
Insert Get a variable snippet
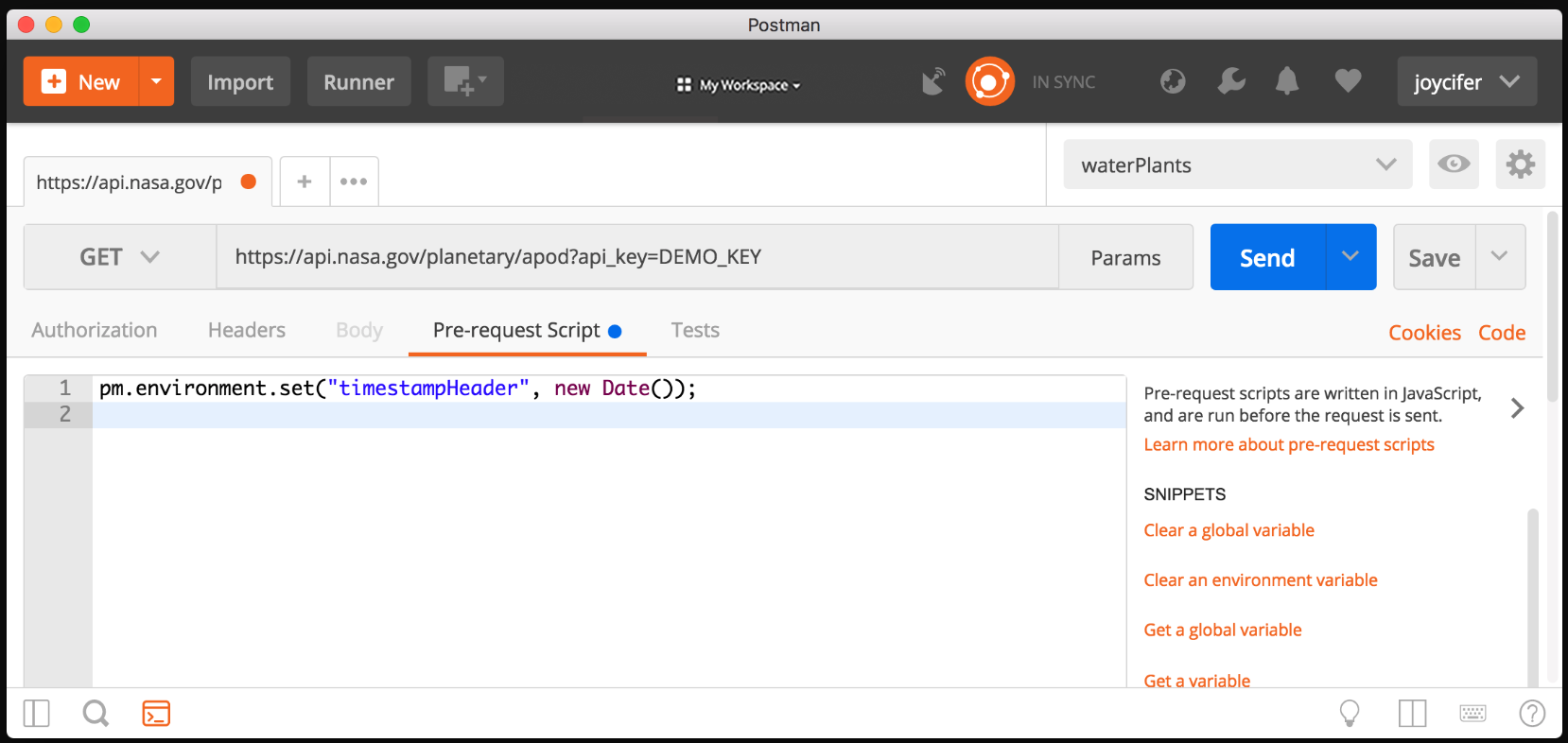tap(1197, 680)
